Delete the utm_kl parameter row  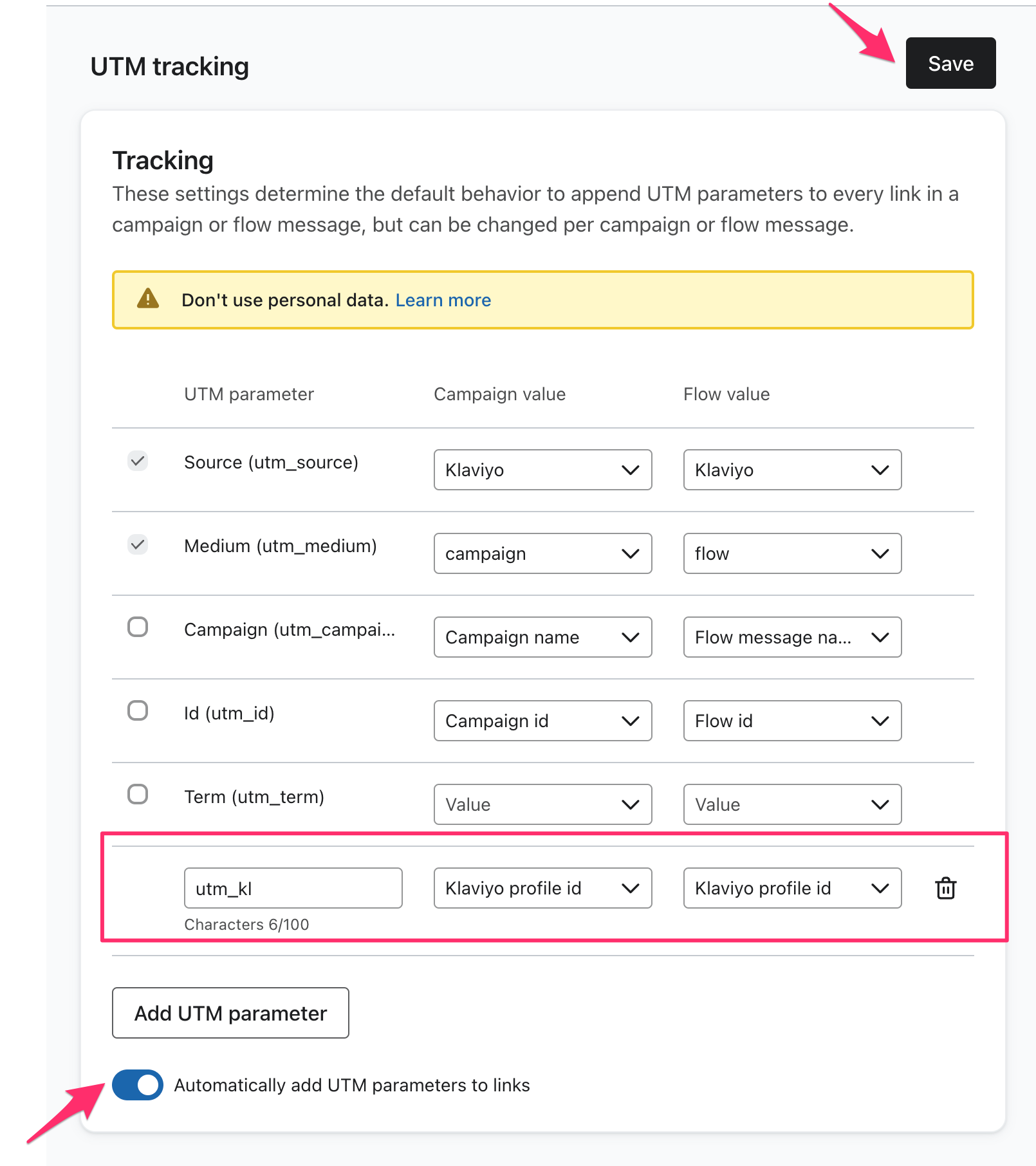click(945, 888)
